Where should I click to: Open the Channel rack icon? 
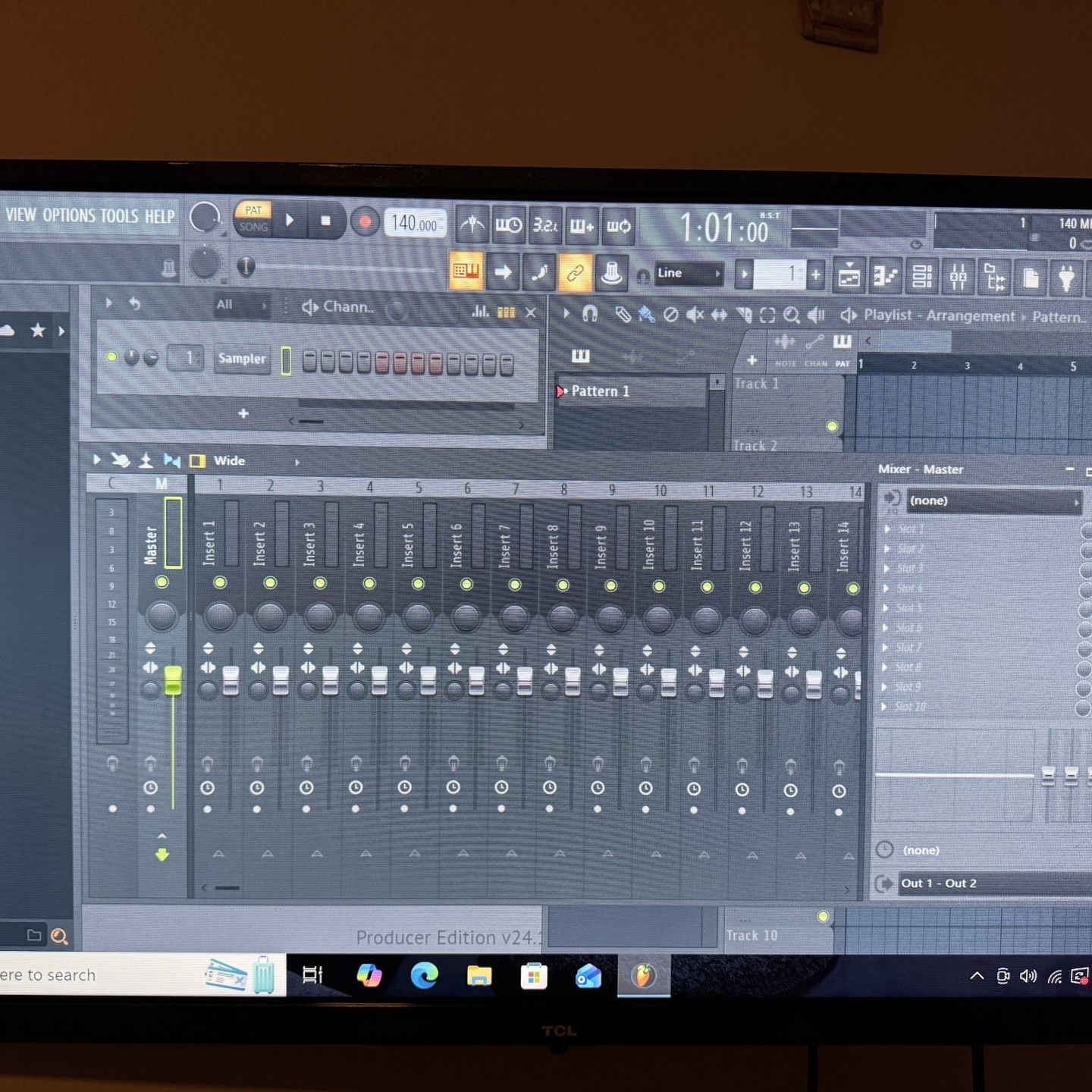coord(921,277)
